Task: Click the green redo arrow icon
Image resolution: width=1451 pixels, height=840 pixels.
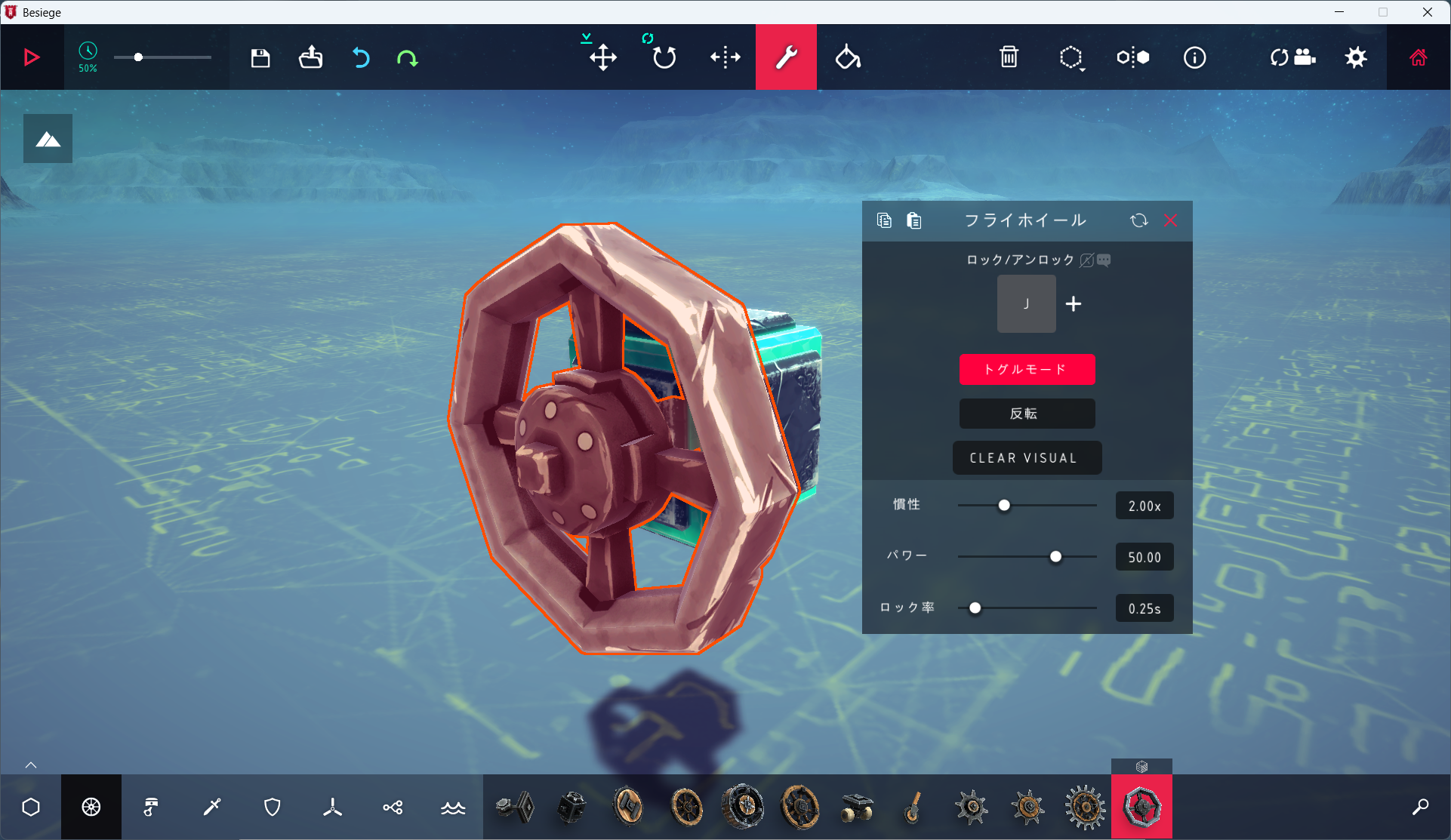Action: 408,57
